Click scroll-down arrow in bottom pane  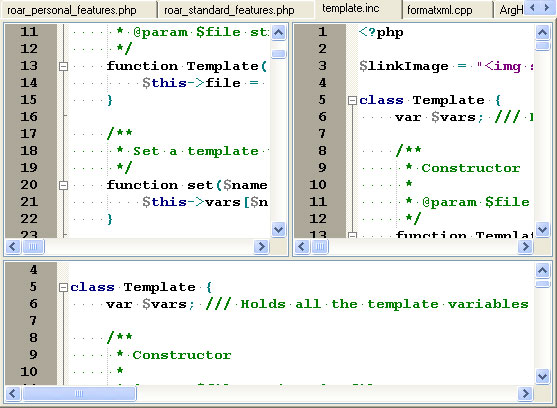[542, 376]
